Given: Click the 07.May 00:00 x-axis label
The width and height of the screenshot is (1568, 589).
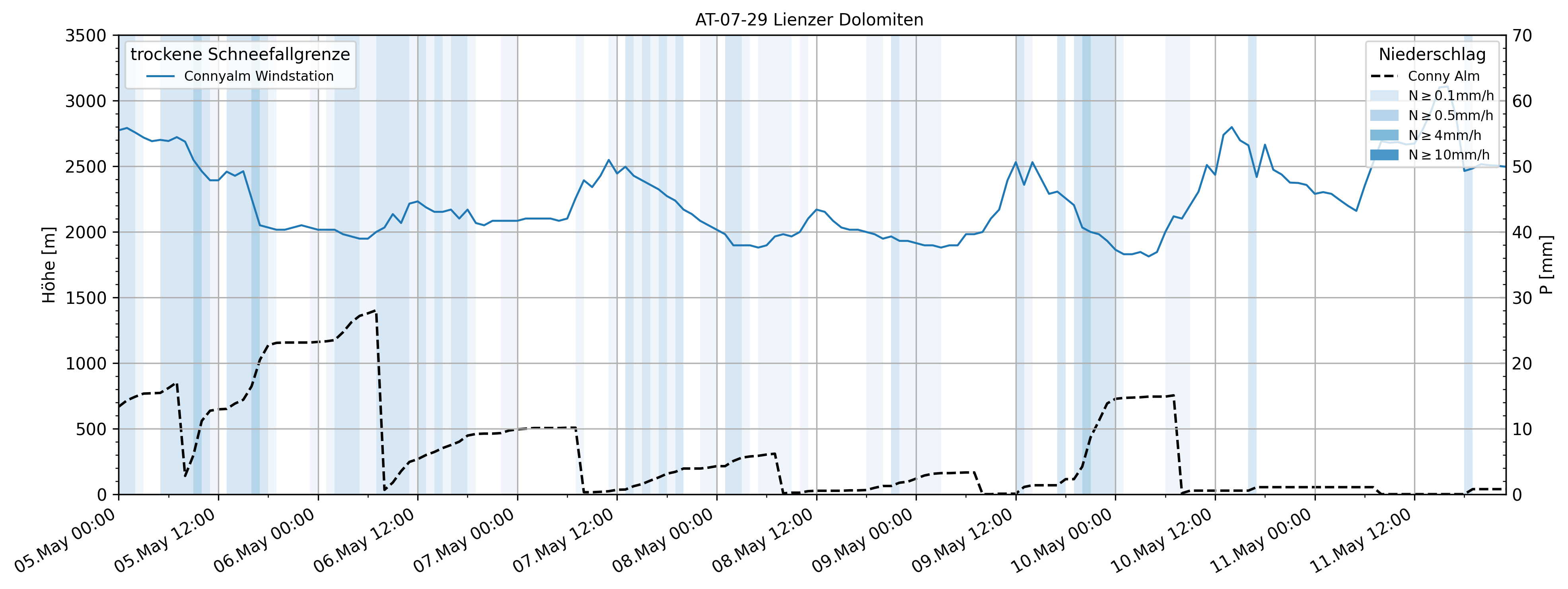Looking at the screenshot, I should tap(465, 540).
